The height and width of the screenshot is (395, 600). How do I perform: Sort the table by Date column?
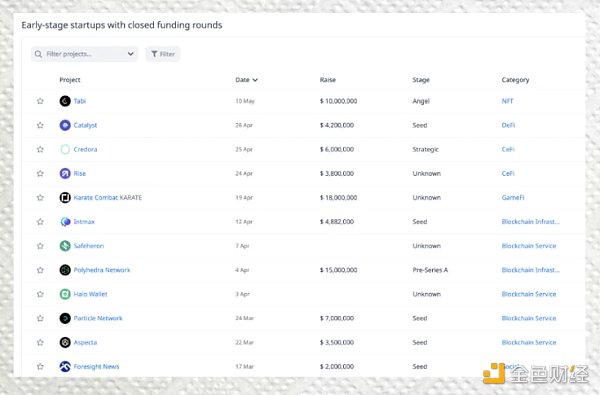point(246,80)
